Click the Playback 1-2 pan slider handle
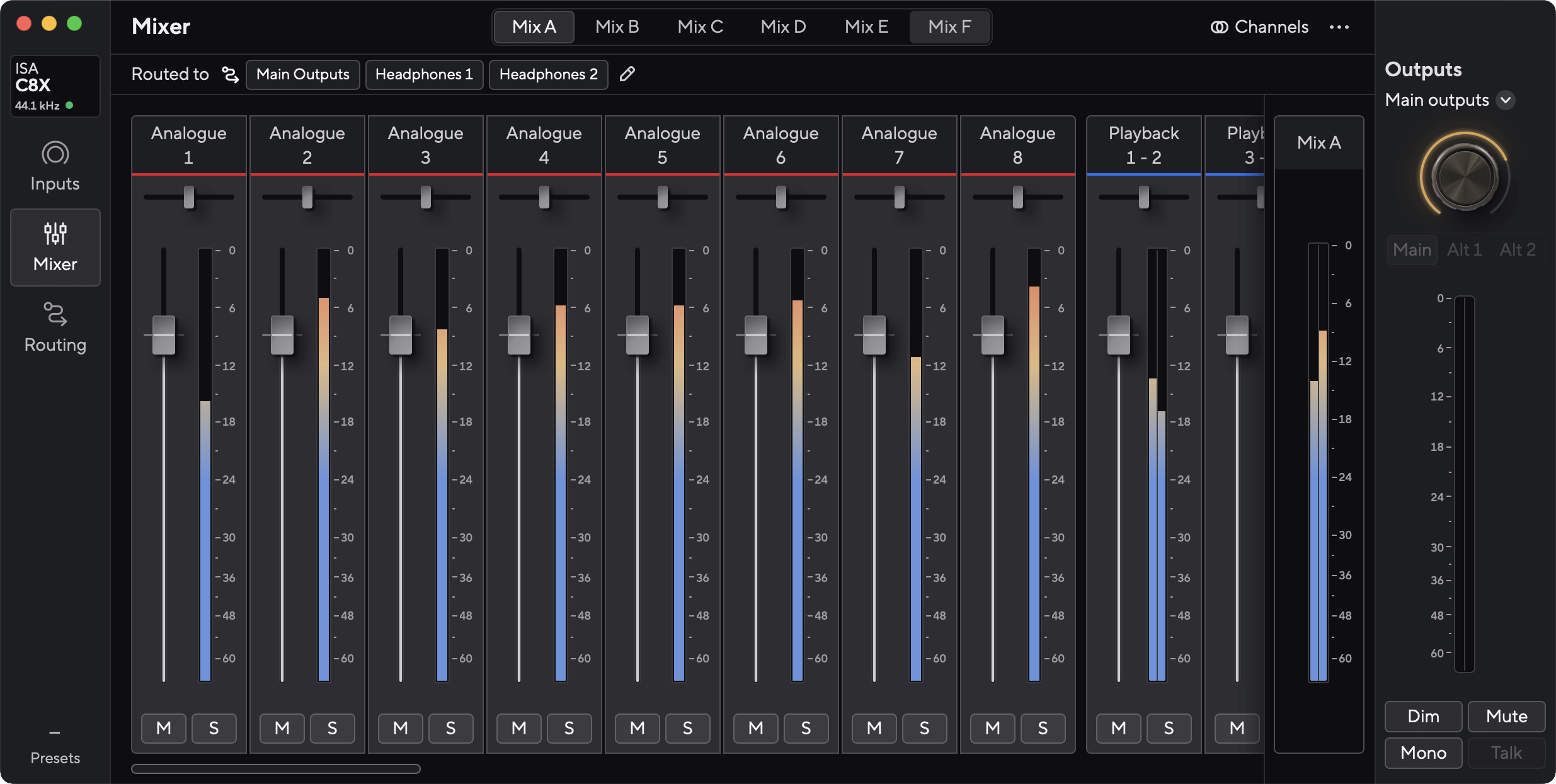This screenshot has width=1556, height=784. pyautogui.click(x=1144, y=197)
